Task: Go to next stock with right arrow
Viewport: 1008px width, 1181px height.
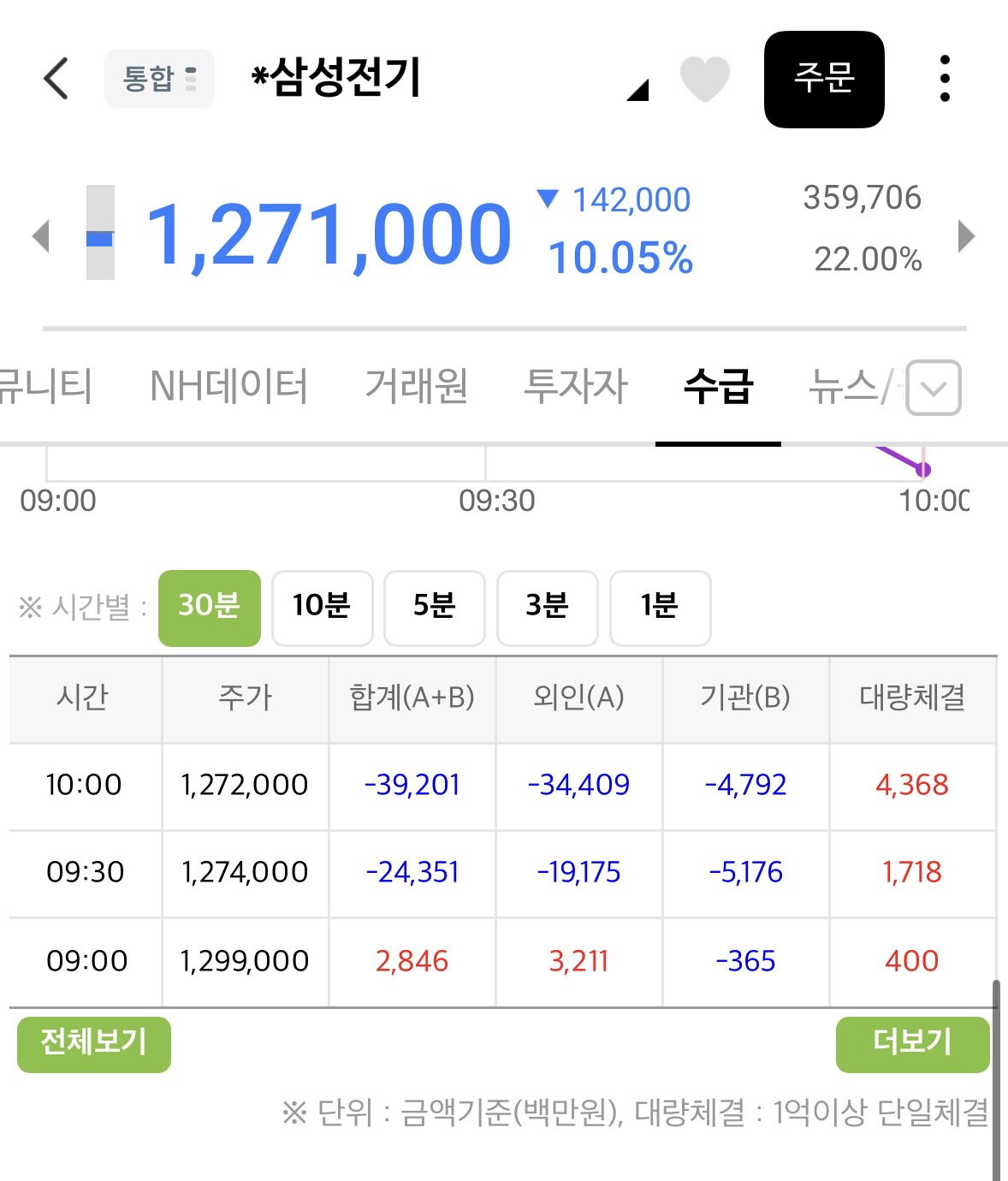Action: [966, 236]
